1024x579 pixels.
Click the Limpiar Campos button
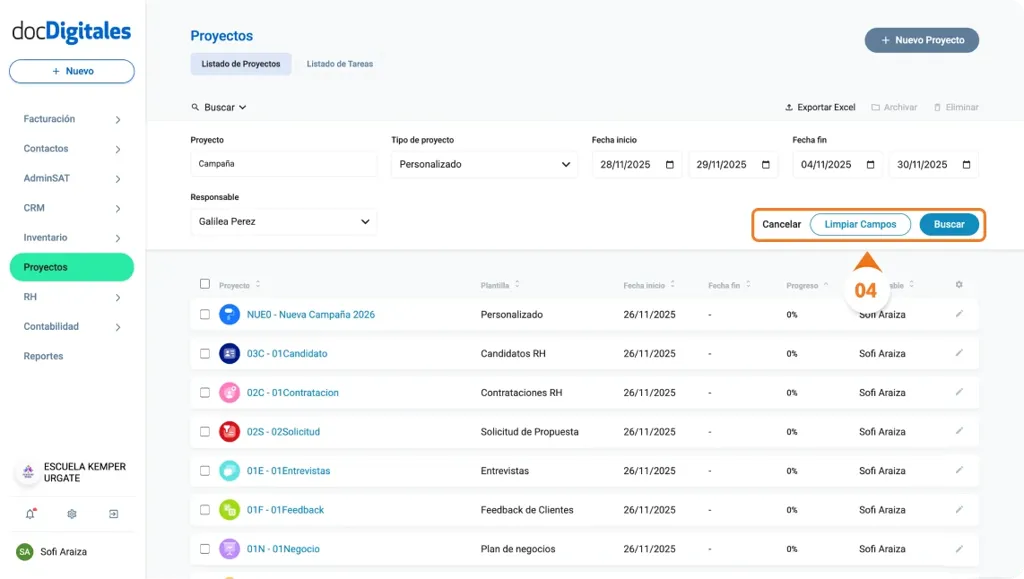point(860,225)
